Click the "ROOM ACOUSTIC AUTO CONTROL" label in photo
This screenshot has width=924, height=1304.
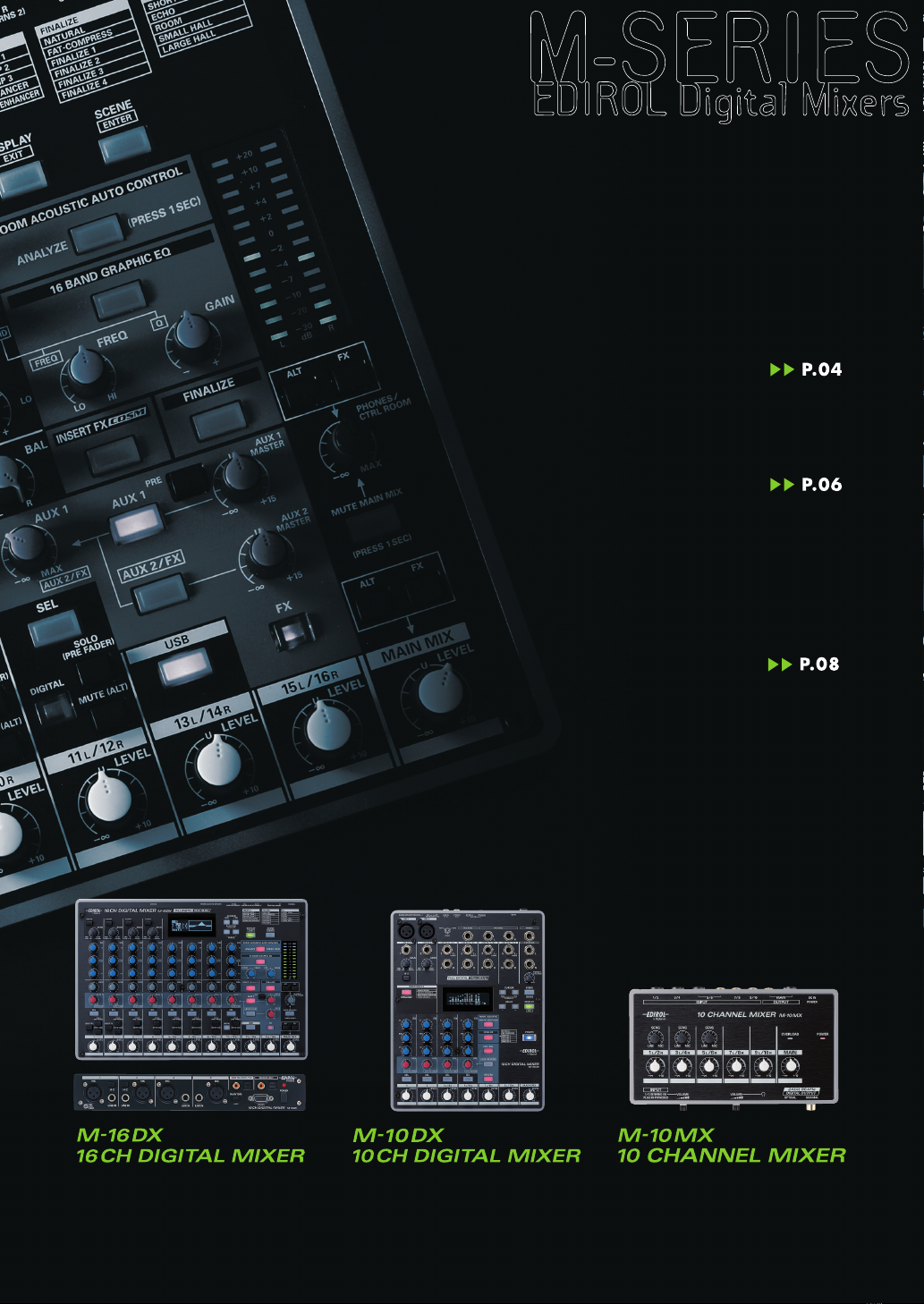pos(90,201)
